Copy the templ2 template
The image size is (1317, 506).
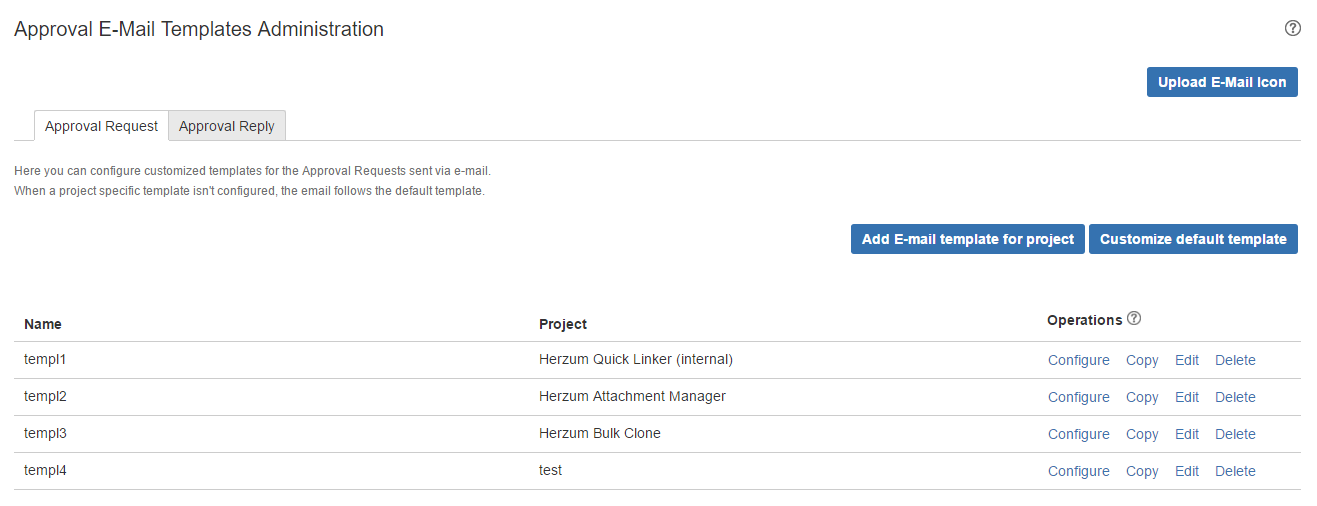pos(1142,397)
